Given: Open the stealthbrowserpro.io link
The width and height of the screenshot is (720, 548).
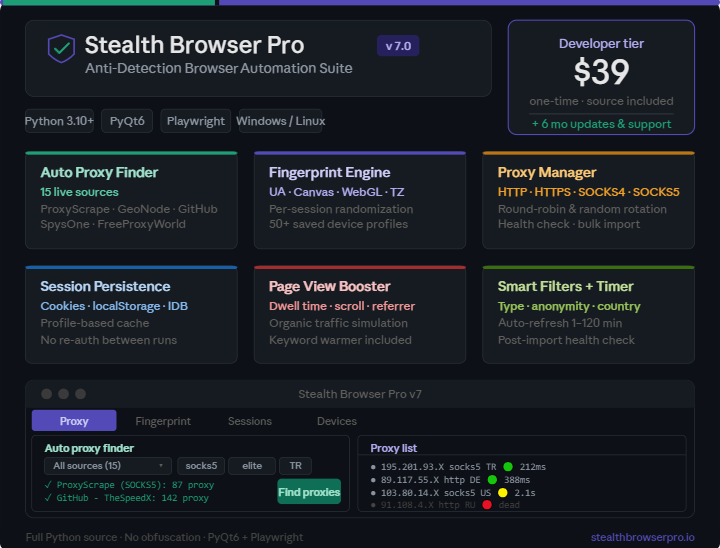Looking at the screenshot, I should click(641, 537).
